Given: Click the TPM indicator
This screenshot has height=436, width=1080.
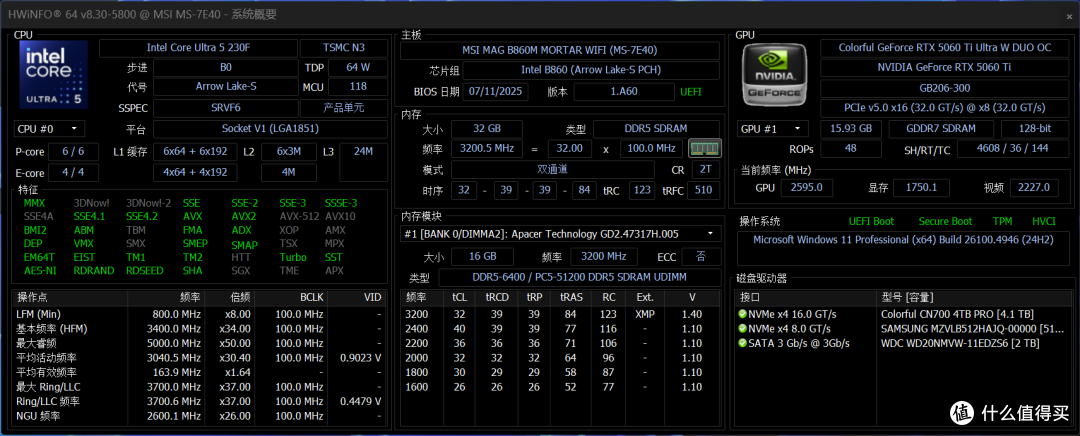Looking at the screenshot, I should point(1002,221).
